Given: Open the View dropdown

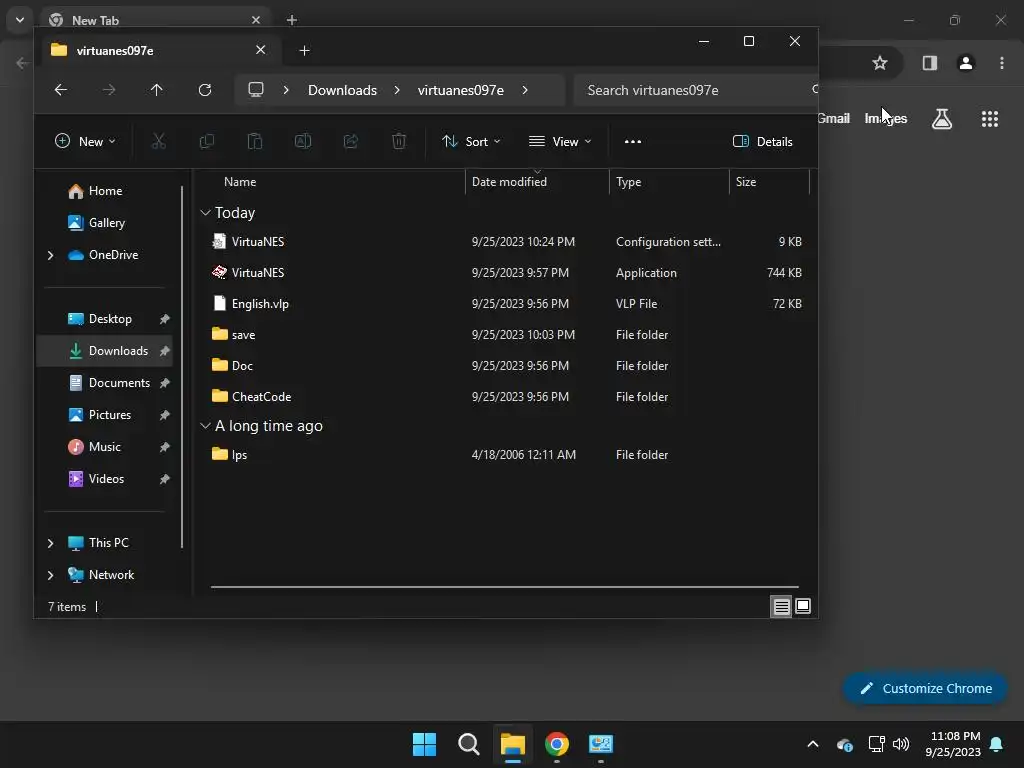Looking at the screenshot, I should [x=560, y=141].
